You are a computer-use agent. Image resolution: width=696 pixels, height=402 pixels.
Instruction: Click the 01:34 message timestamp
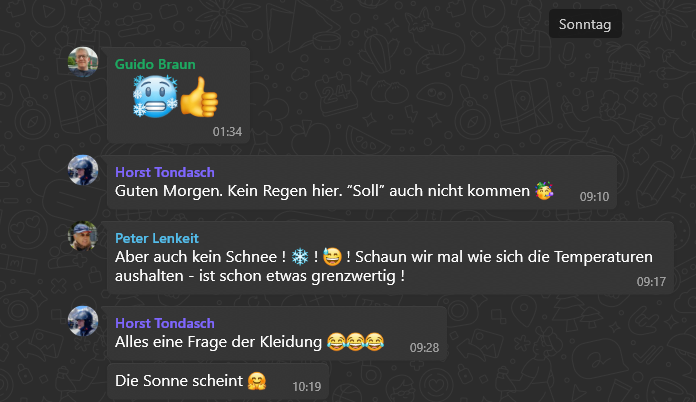click(227, 132)
